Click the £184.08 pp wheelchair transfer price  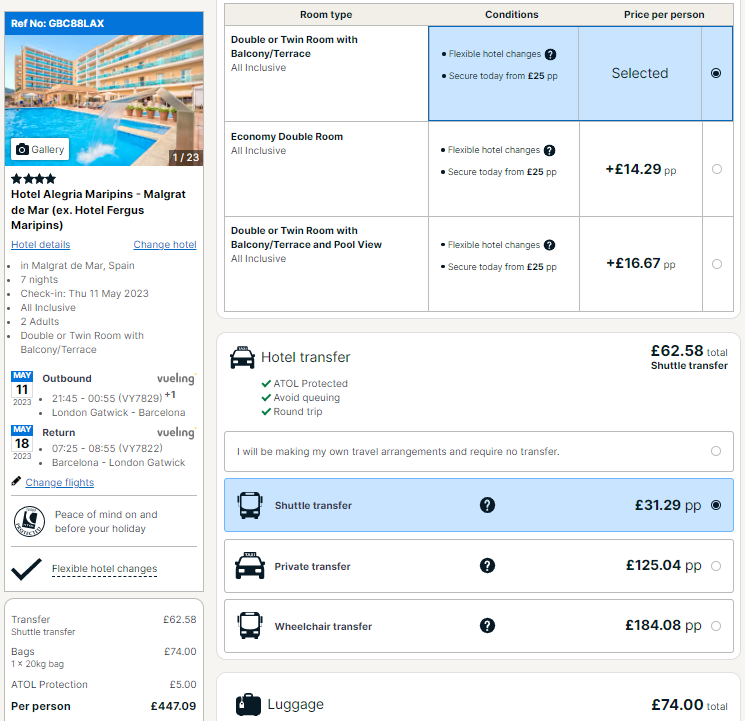pos(663,625)
